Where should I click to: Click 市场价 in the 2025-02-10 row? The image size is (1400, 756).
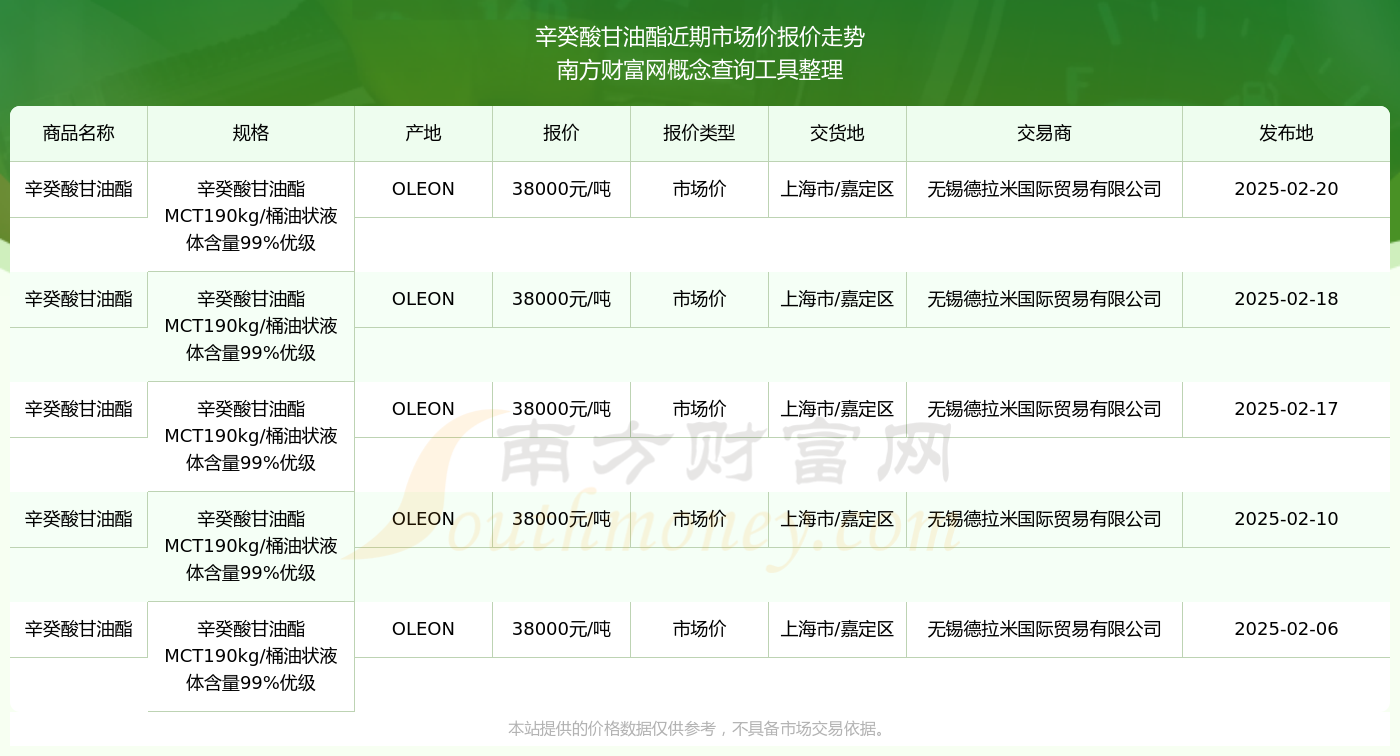coord(699,519)
